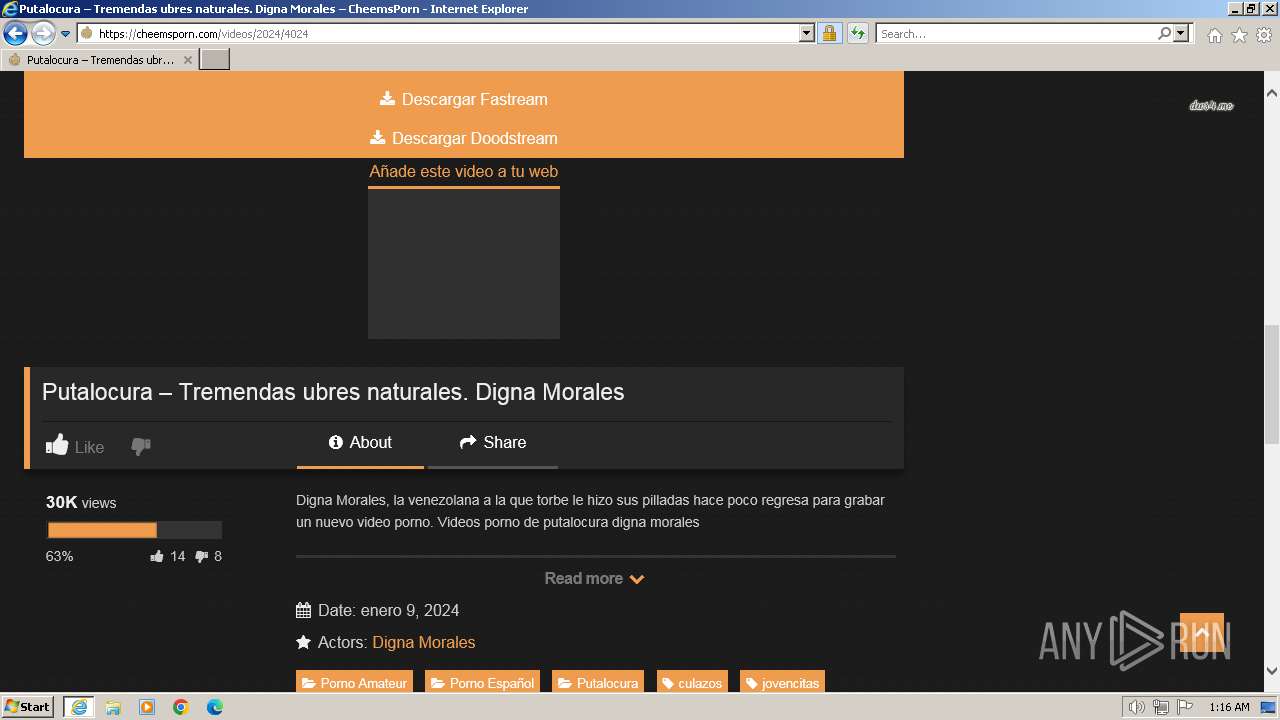Click the 1:16 AM system clock

coord(1229,708)
